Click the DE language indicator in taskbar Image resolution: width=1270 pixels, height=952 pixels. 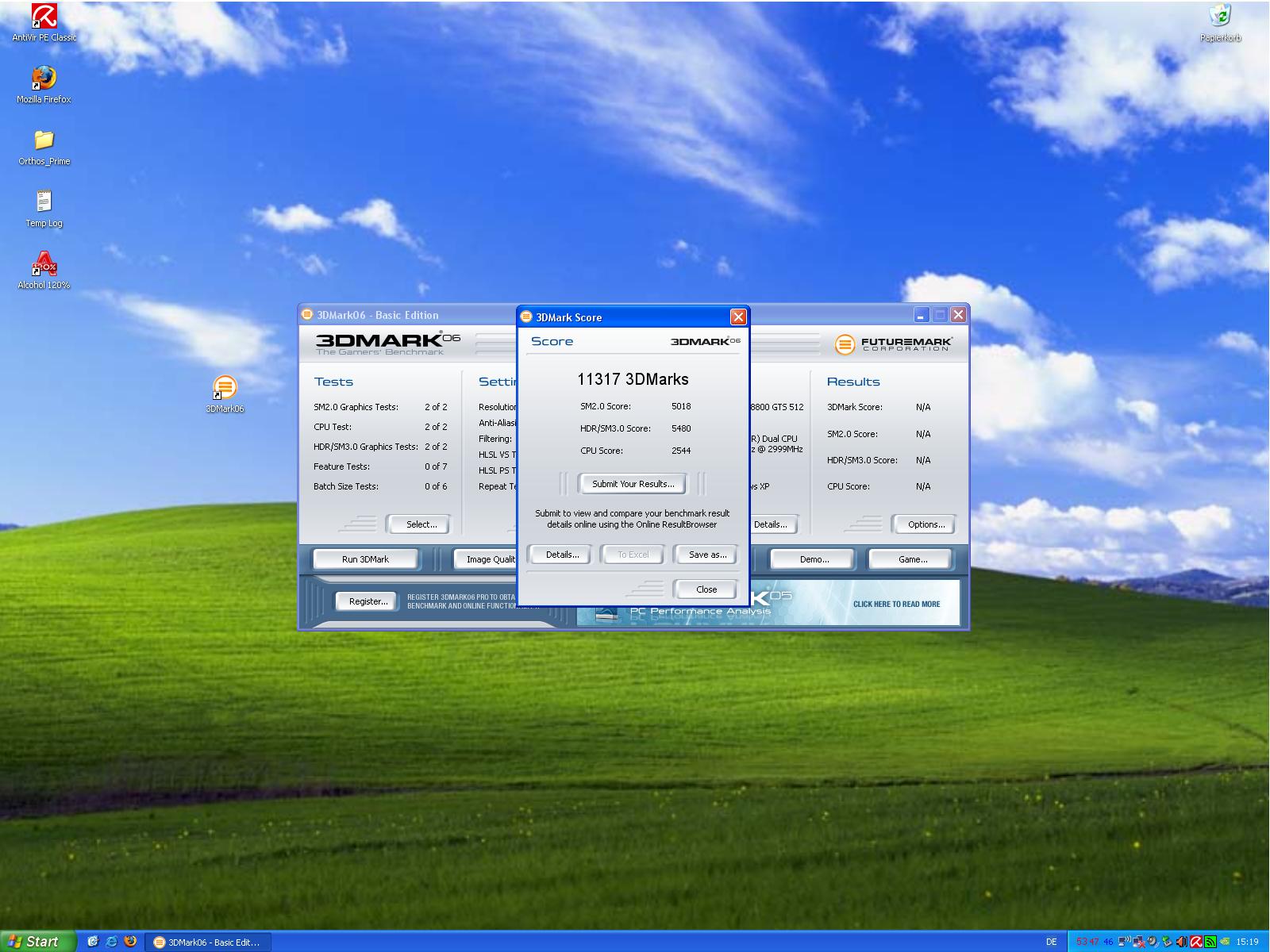coord(1052,942)
